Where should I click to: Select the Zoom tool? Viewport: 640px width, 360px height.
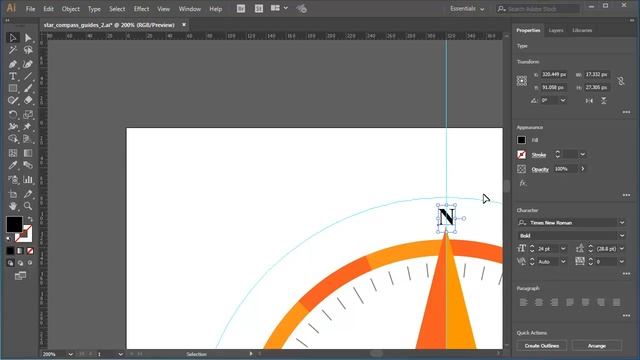[28, 206]
